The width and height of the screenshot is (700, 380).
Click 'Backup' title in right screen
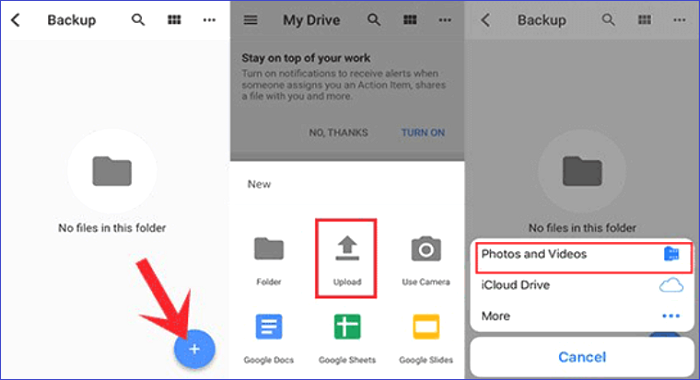[x=542, y=20]
